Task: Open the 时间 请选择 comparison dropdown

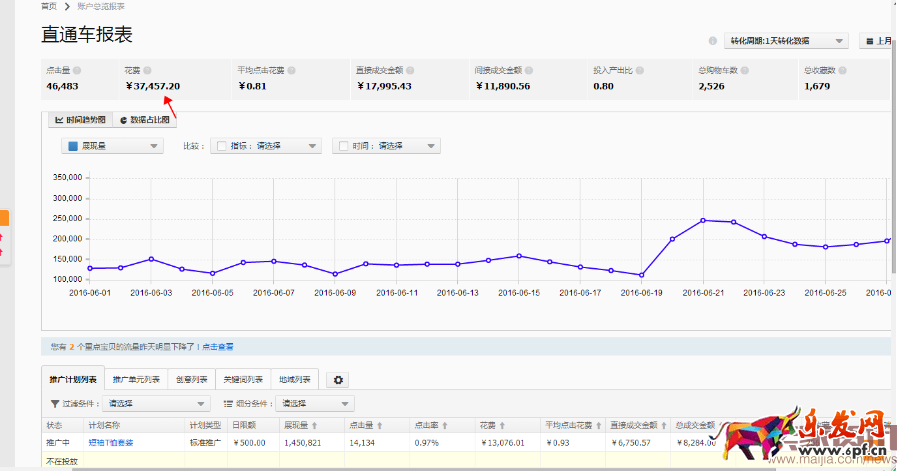Action: click(x=386, y=146)
